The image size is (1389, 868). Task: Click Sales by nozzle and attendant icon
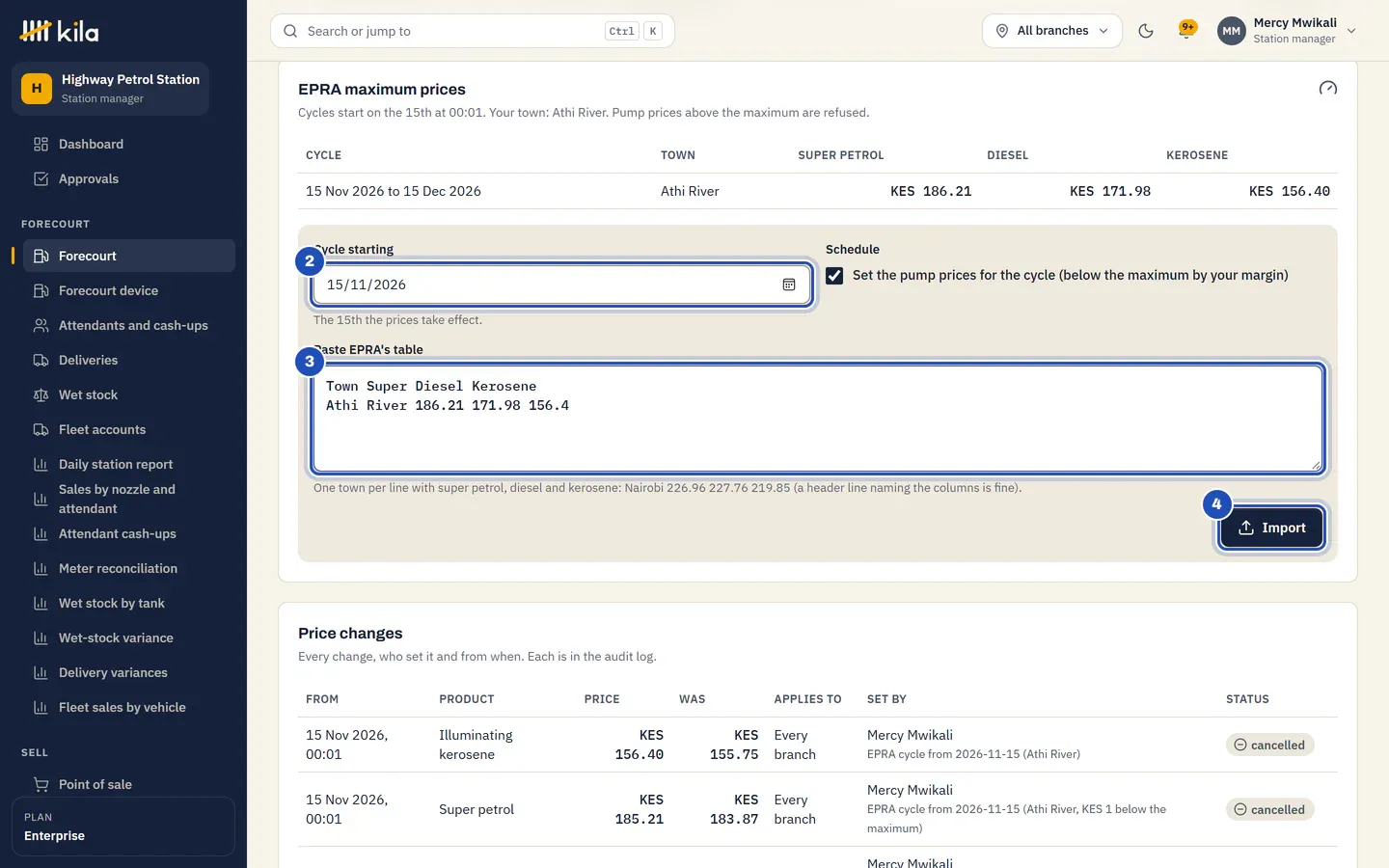point(41,499)
